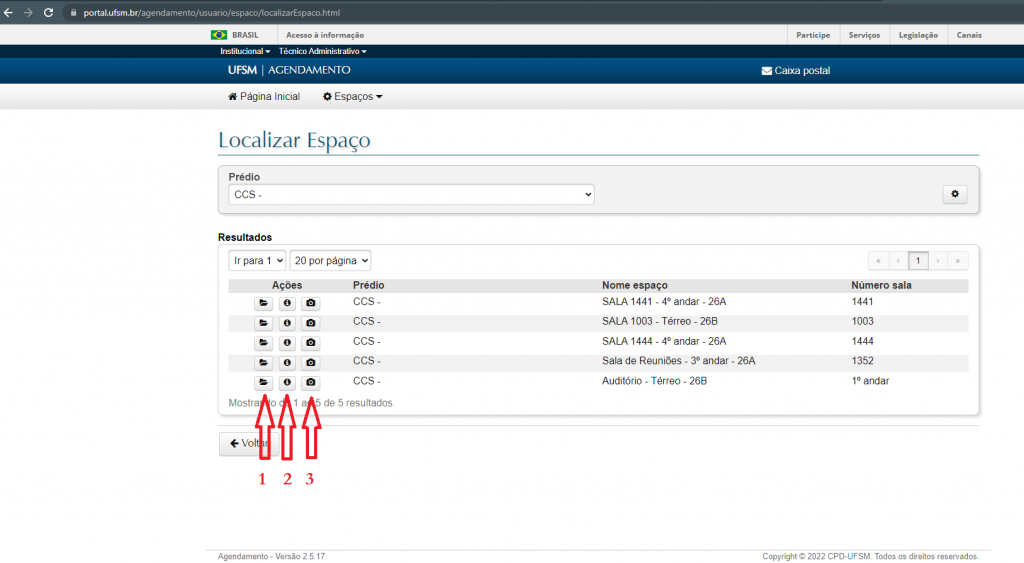Viewport: 1024px width, 563px height.
Task: Show info icon for Auditório row
Action: coord(287,382)
